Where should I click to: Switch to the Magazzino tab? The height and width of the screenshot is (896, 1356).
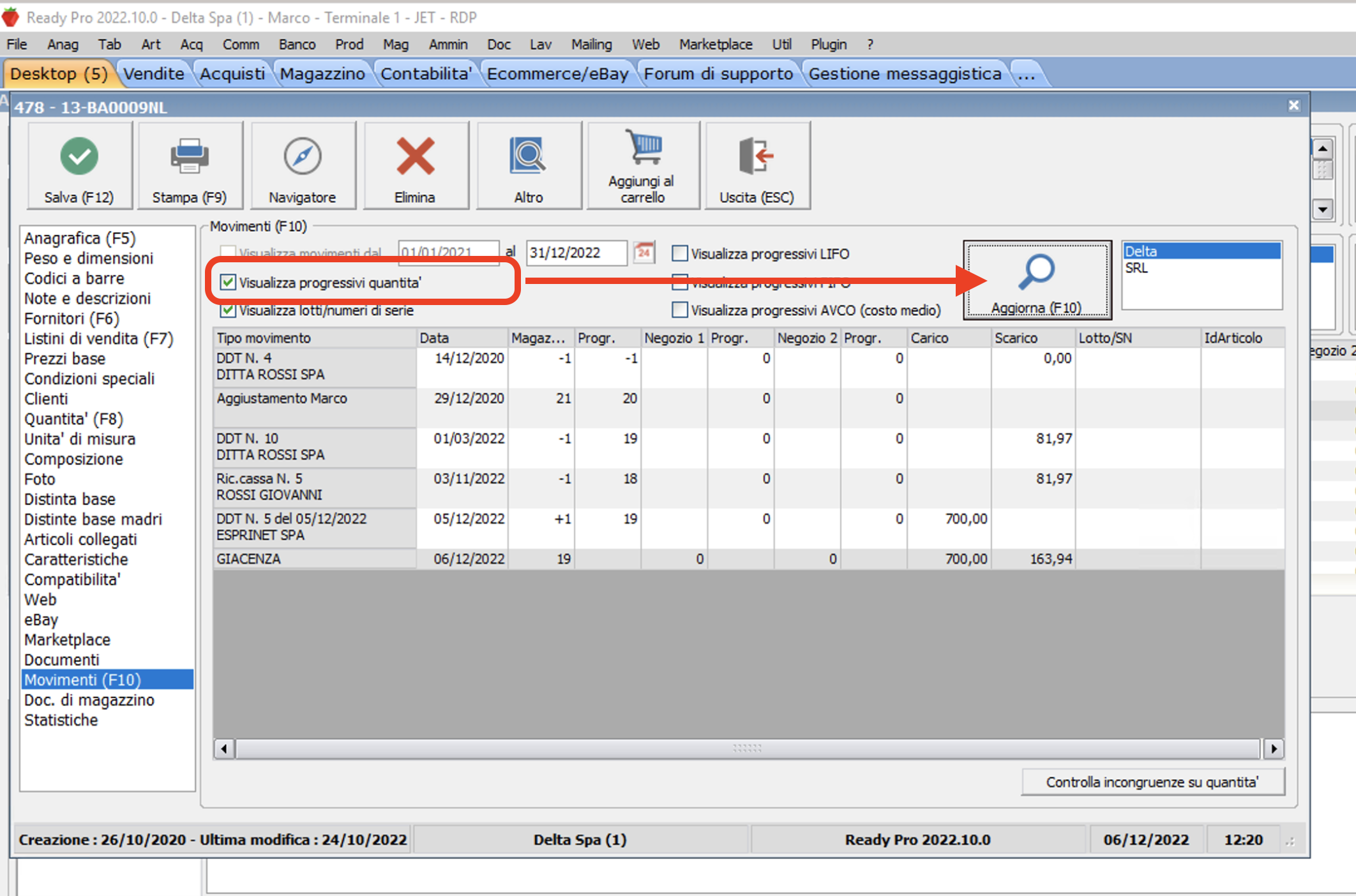point(322,74)
